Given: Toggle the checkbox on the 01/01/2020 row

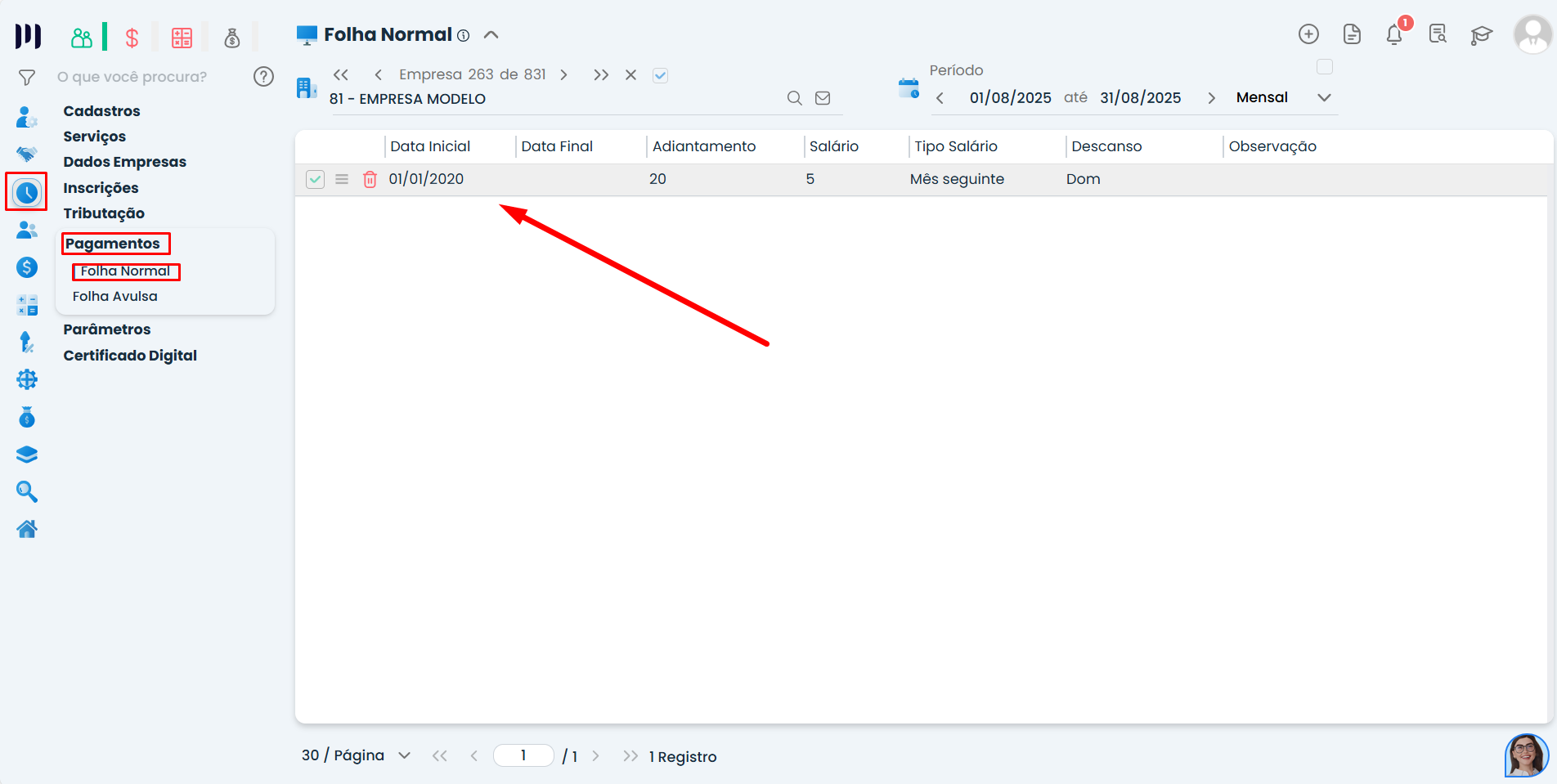Looking at the screenshot, I should point(315,178).
